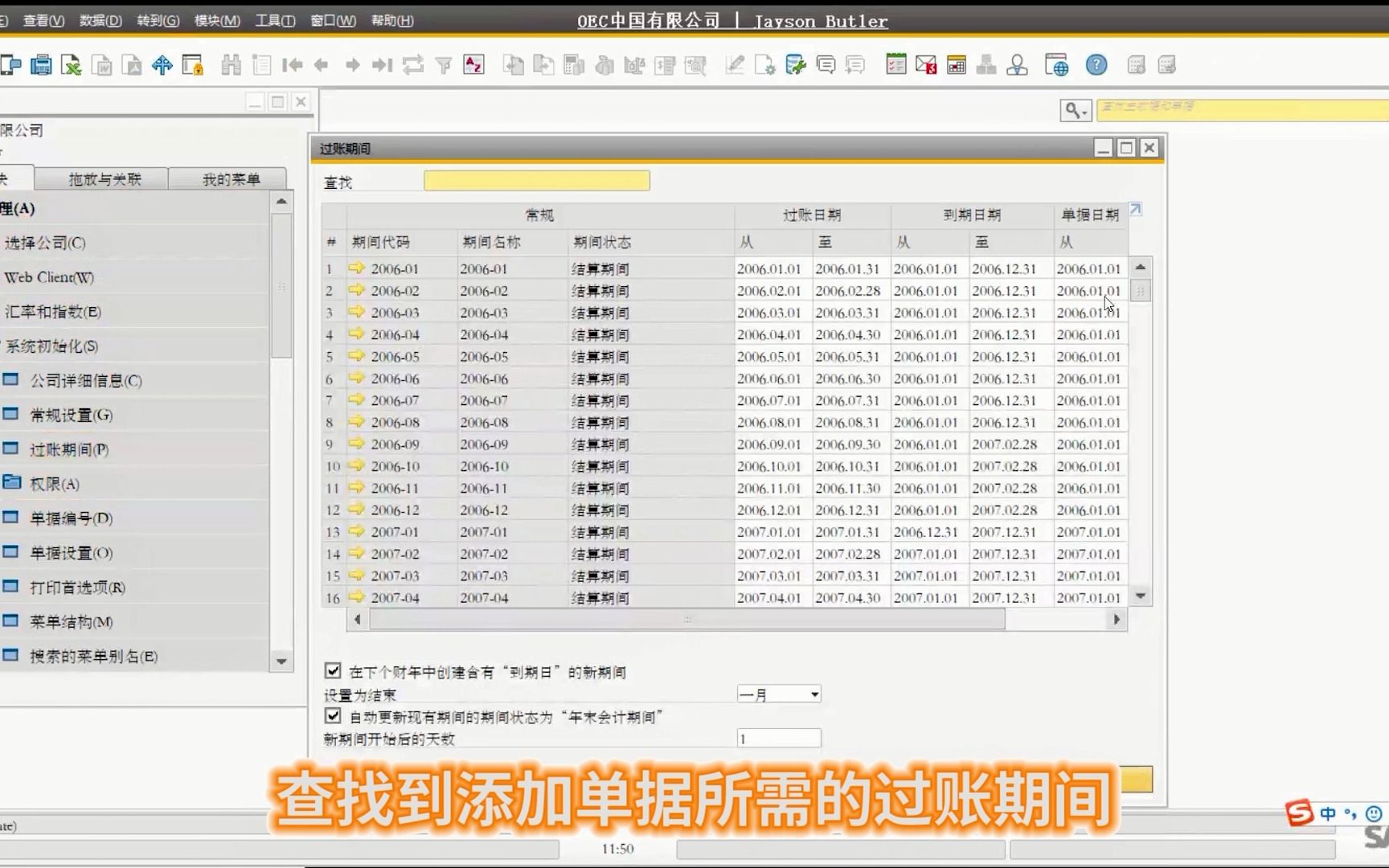Click the Sort A-Z toolbar icon
The width and height of the screenshot is (1389, 868).
473,65
